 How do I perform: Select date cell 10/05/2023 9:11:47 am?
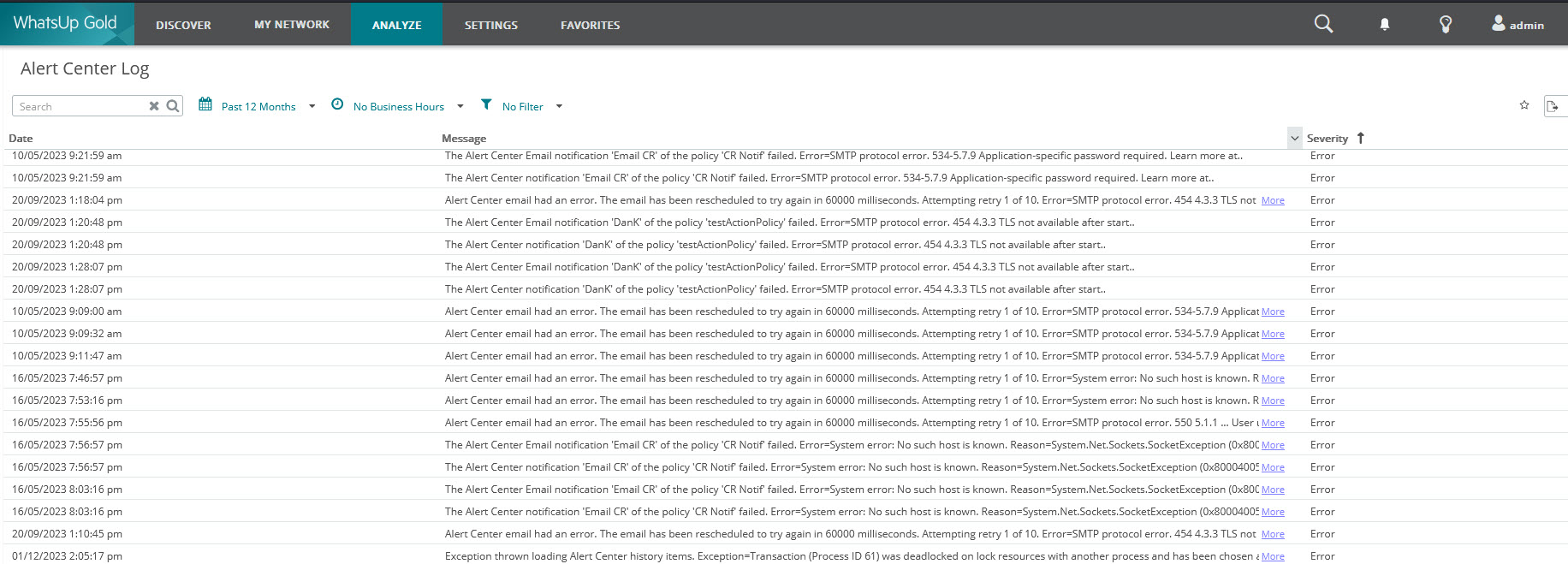pos(67,356)
